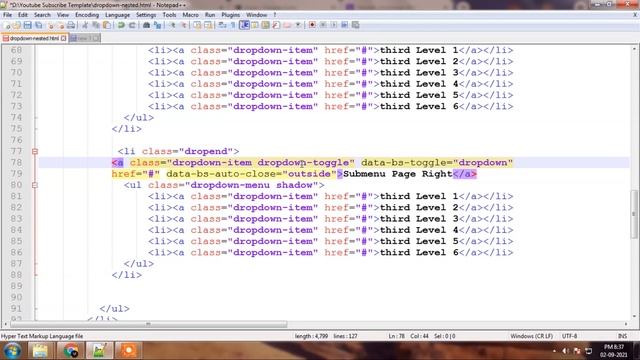The width and height of the screenshot is (640, 360).
Task: Click run macro multiple times icon
Action: tap(344, 25)
